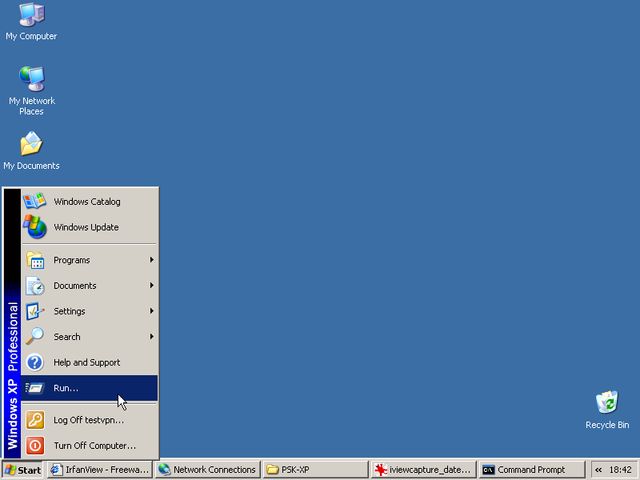Click the Programs label text
The height and width of the screenshot is (480, 640).
coord(71,260)
